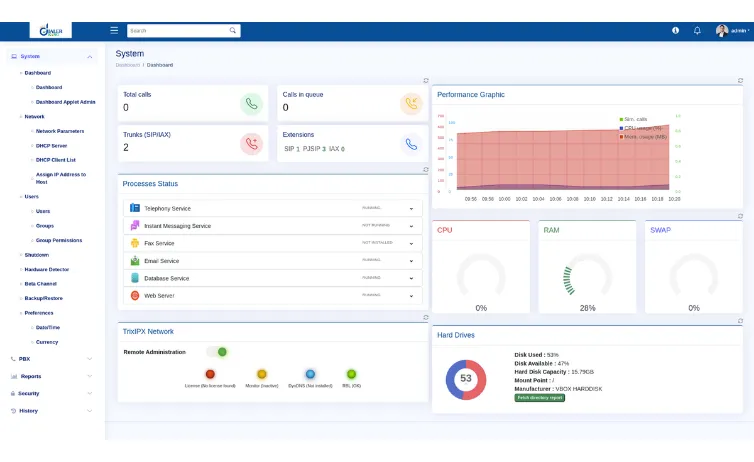Click the green Total calls phone icon

point(251,103)
